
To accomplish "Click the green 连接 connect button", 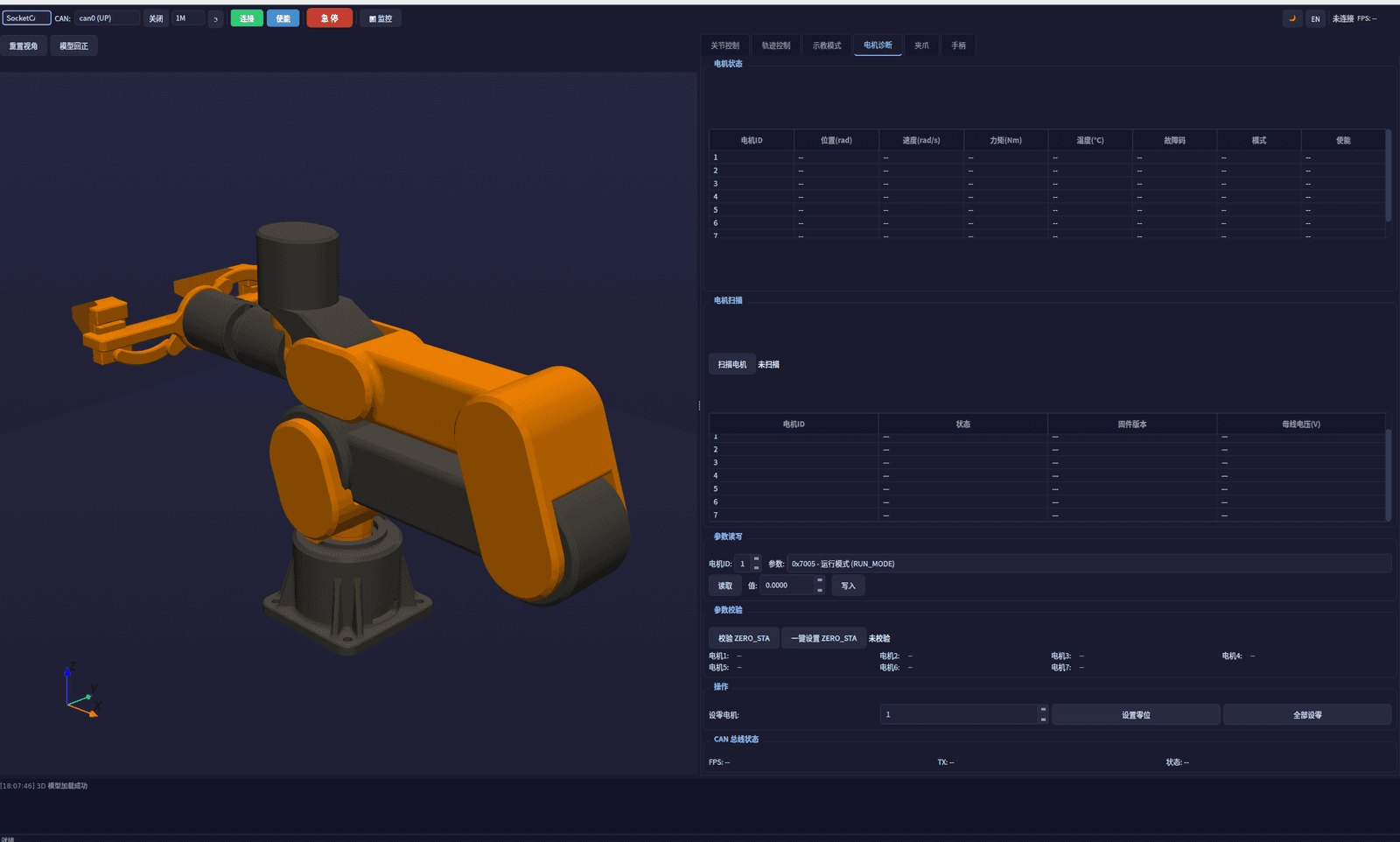I will click(x=247, y=18).
